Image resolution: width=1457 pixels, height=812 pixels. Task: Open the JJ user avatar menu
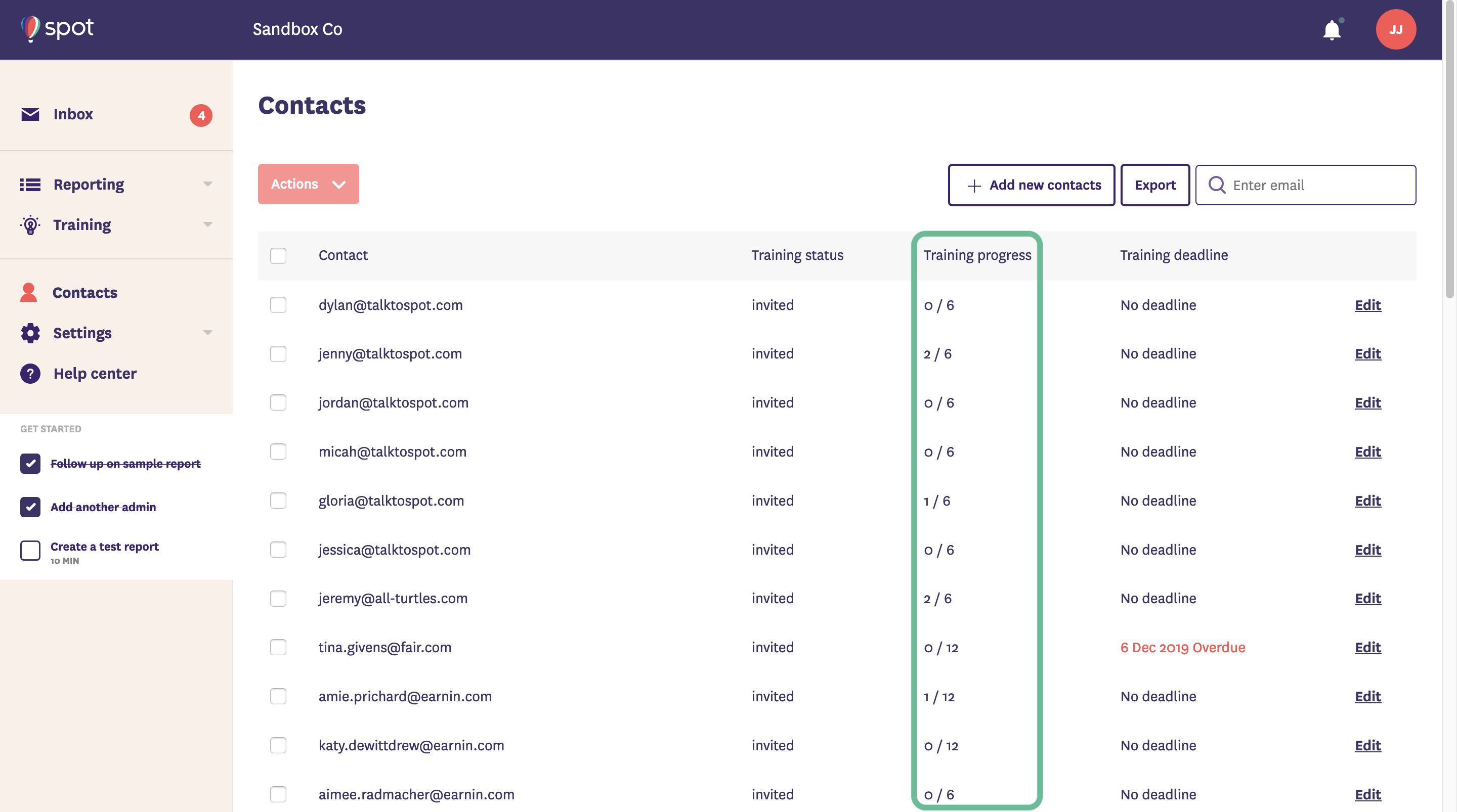point(1395,29)
